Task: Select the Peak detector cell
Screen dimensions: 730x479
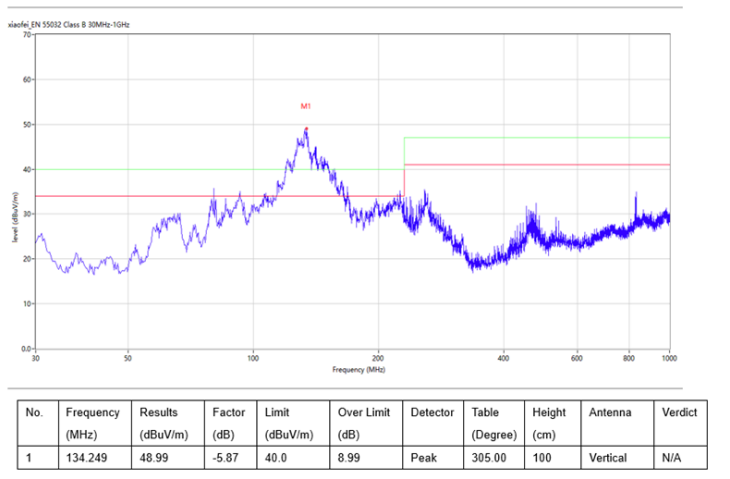Action: (x=423, y=458)
